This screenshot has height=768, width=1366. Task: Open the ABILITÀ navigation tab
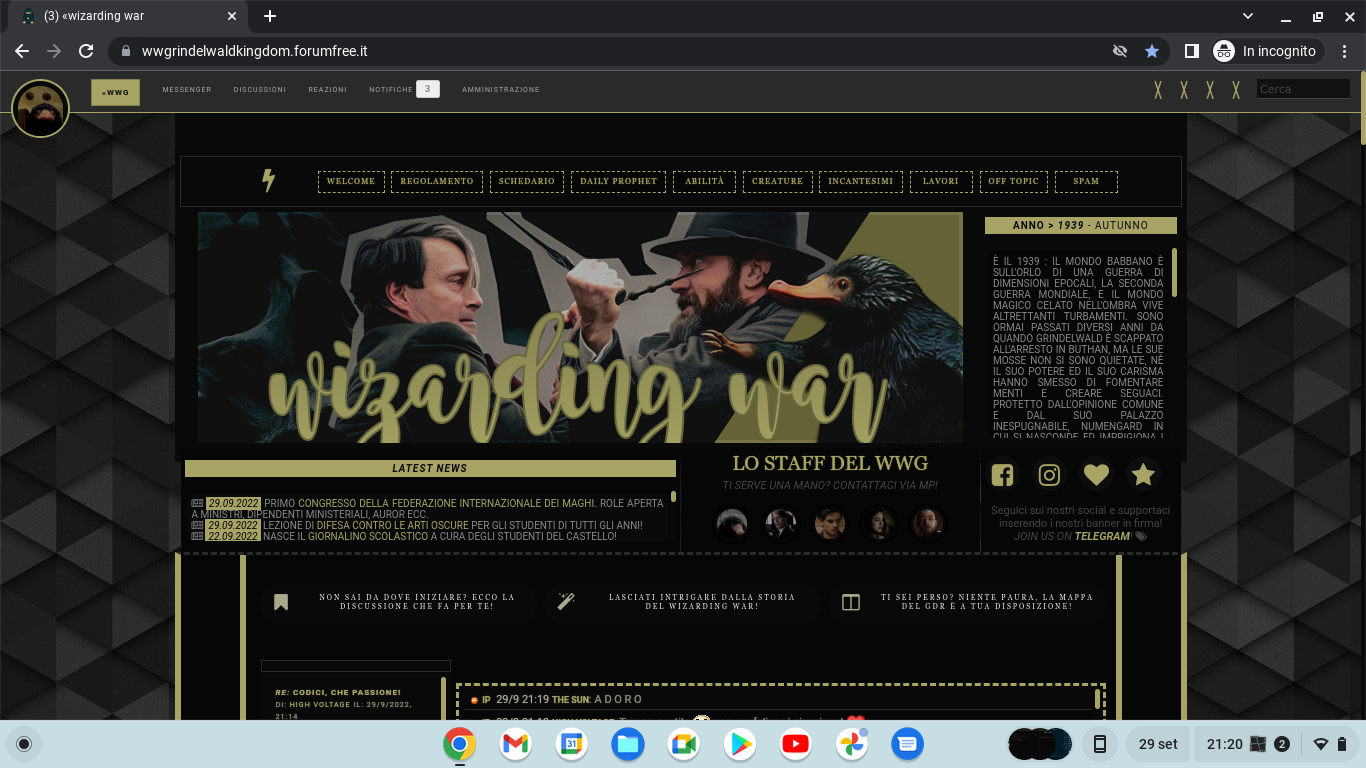[705, 181]
